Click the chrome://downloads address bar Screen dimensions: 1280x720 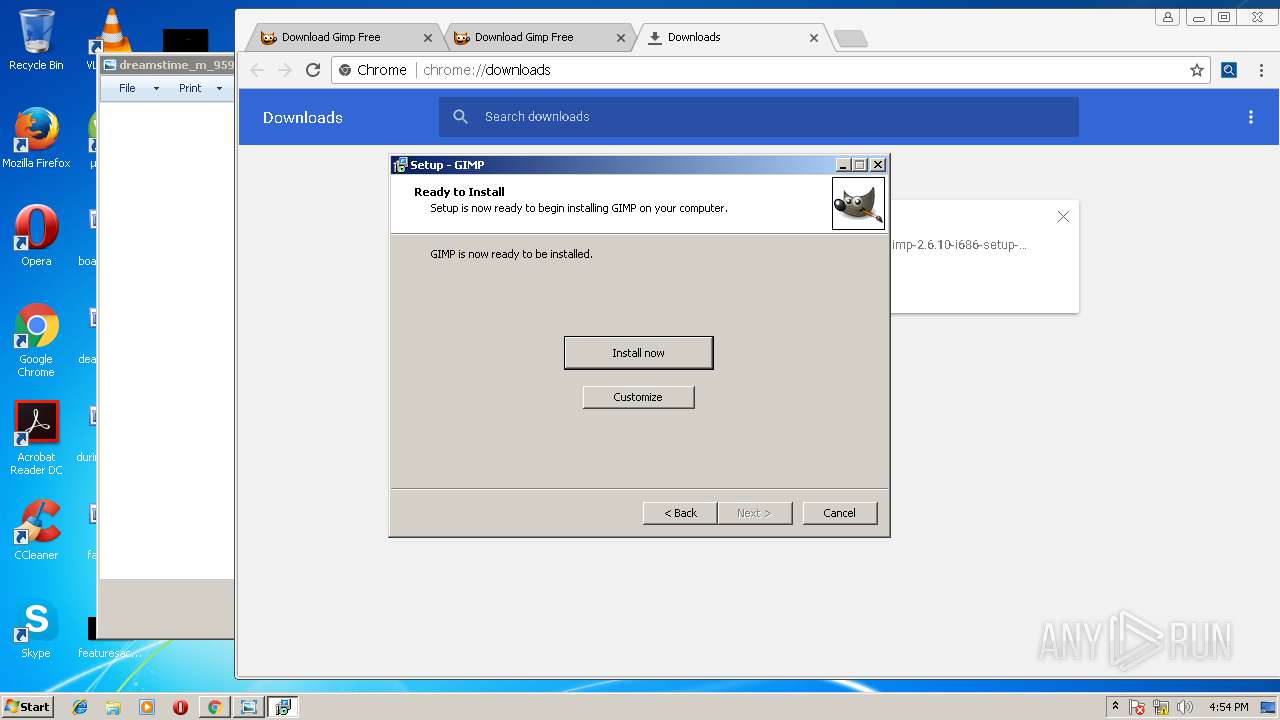coord(770,70)
